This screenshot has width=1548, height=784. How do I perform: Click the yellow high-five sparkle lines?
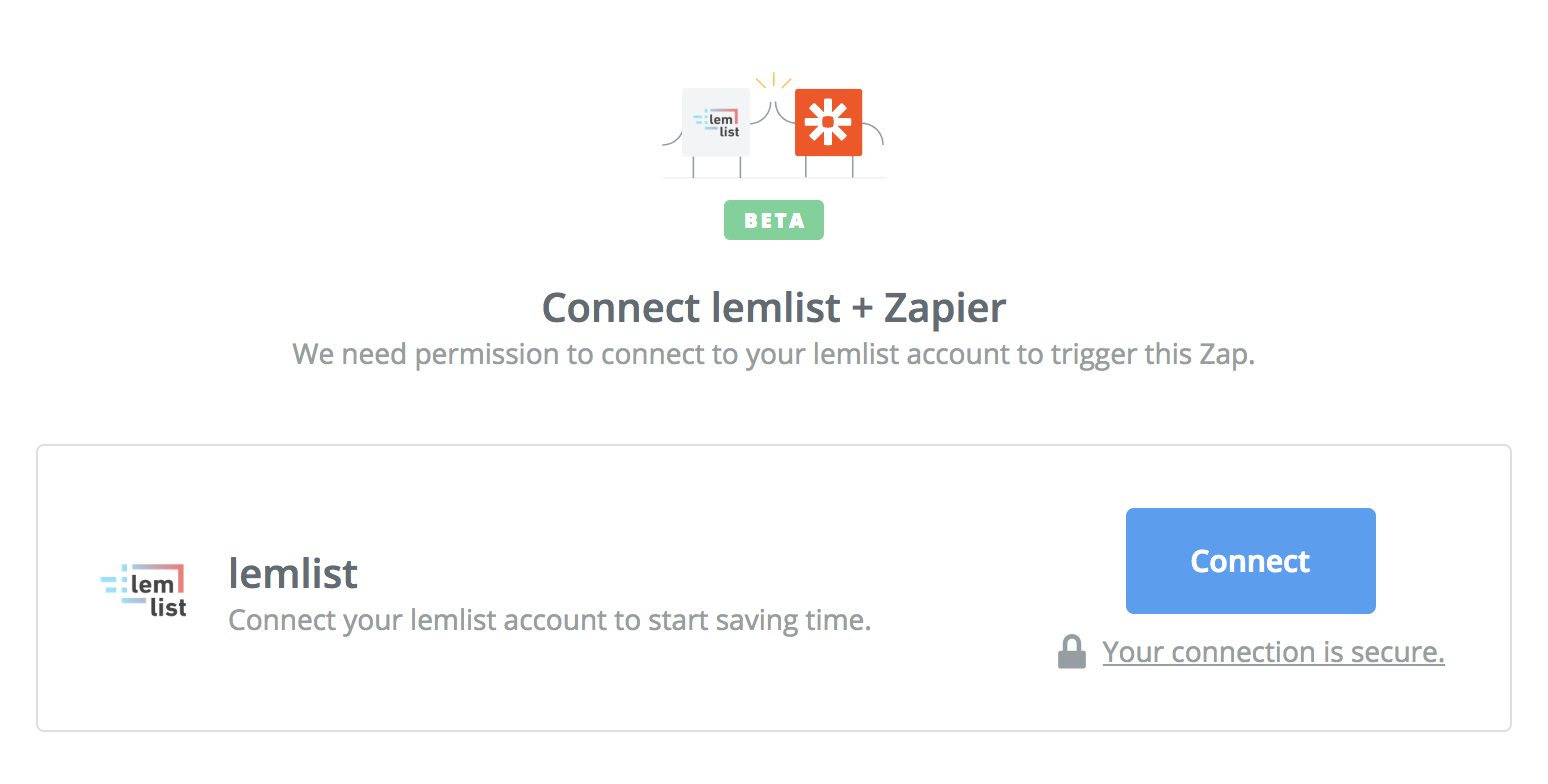pos(773,81)
